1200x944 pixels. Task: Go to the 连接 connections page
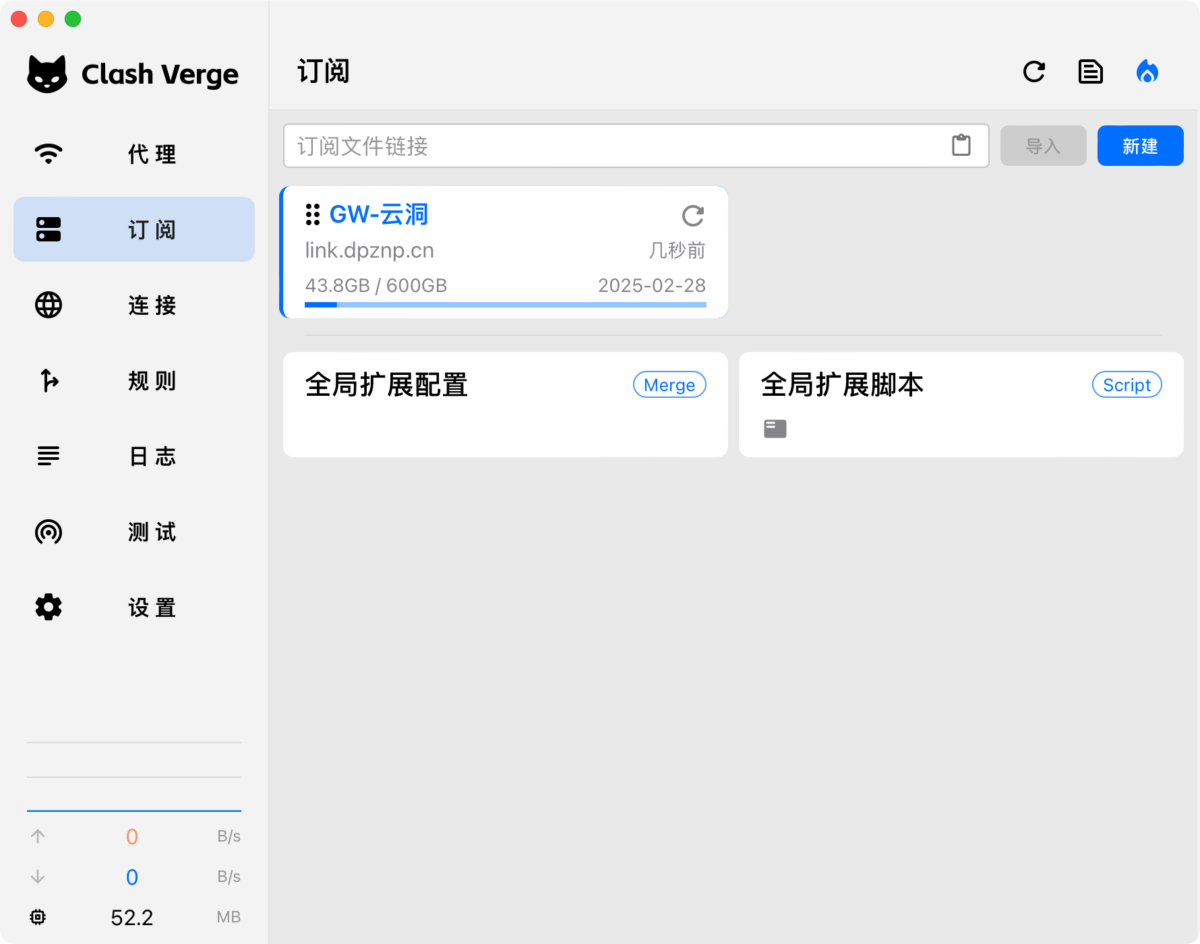(134, 305)
